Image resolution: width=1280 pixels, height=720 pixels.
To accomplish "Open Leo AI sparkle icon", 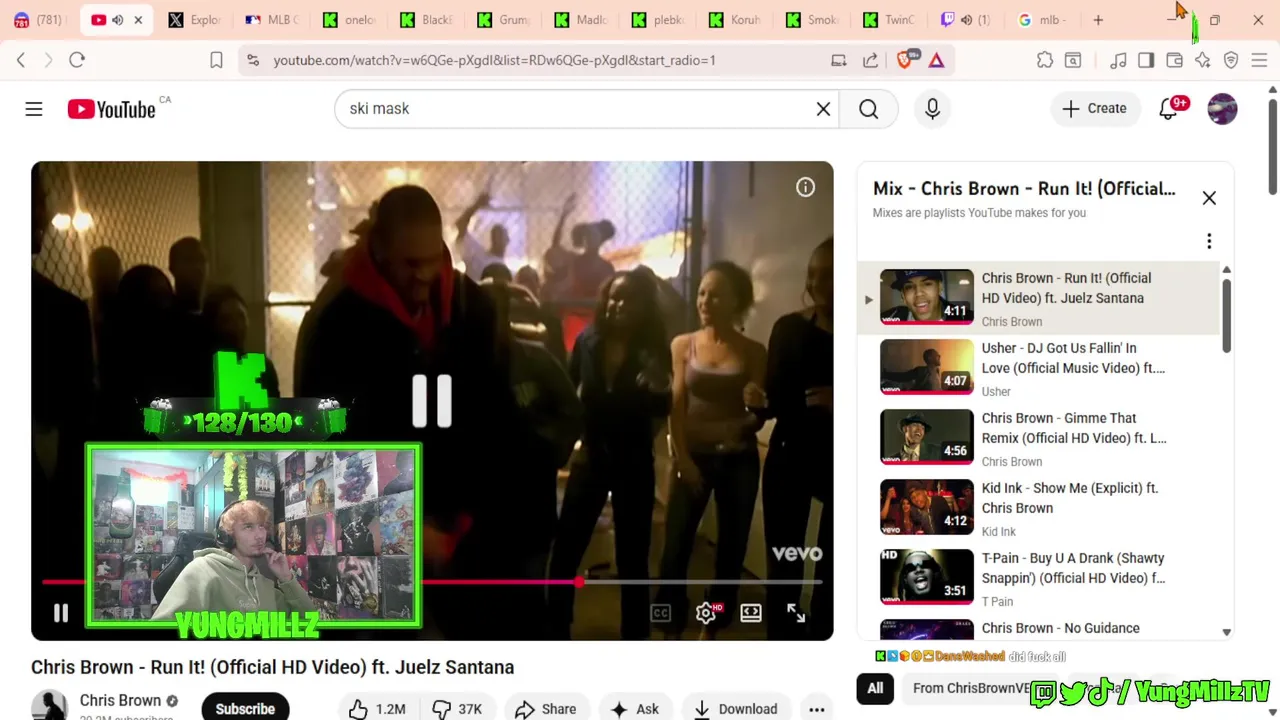I will (1203, 60).
